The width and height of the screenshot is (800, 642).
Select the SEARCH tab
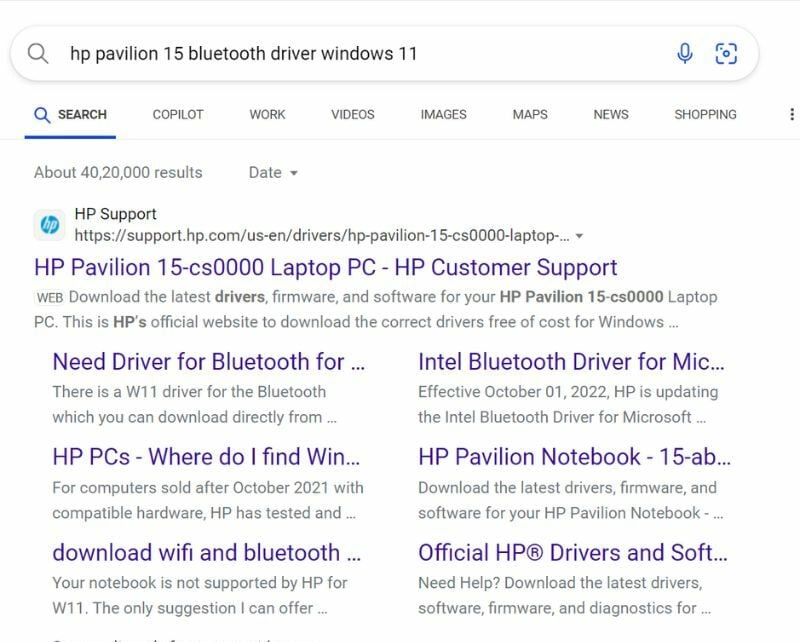[x=70, y=114]
